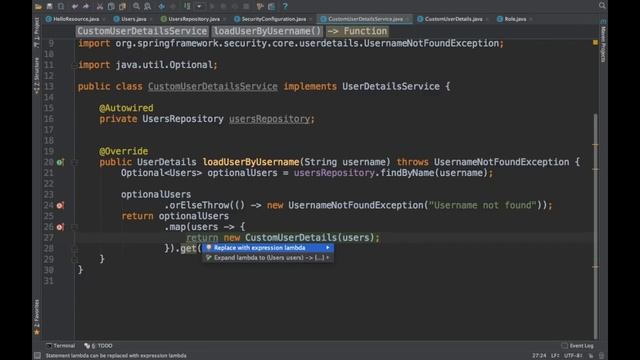
Task: Open the Terminal tool window
Action: pyautogui.click(x=61, y=346)
